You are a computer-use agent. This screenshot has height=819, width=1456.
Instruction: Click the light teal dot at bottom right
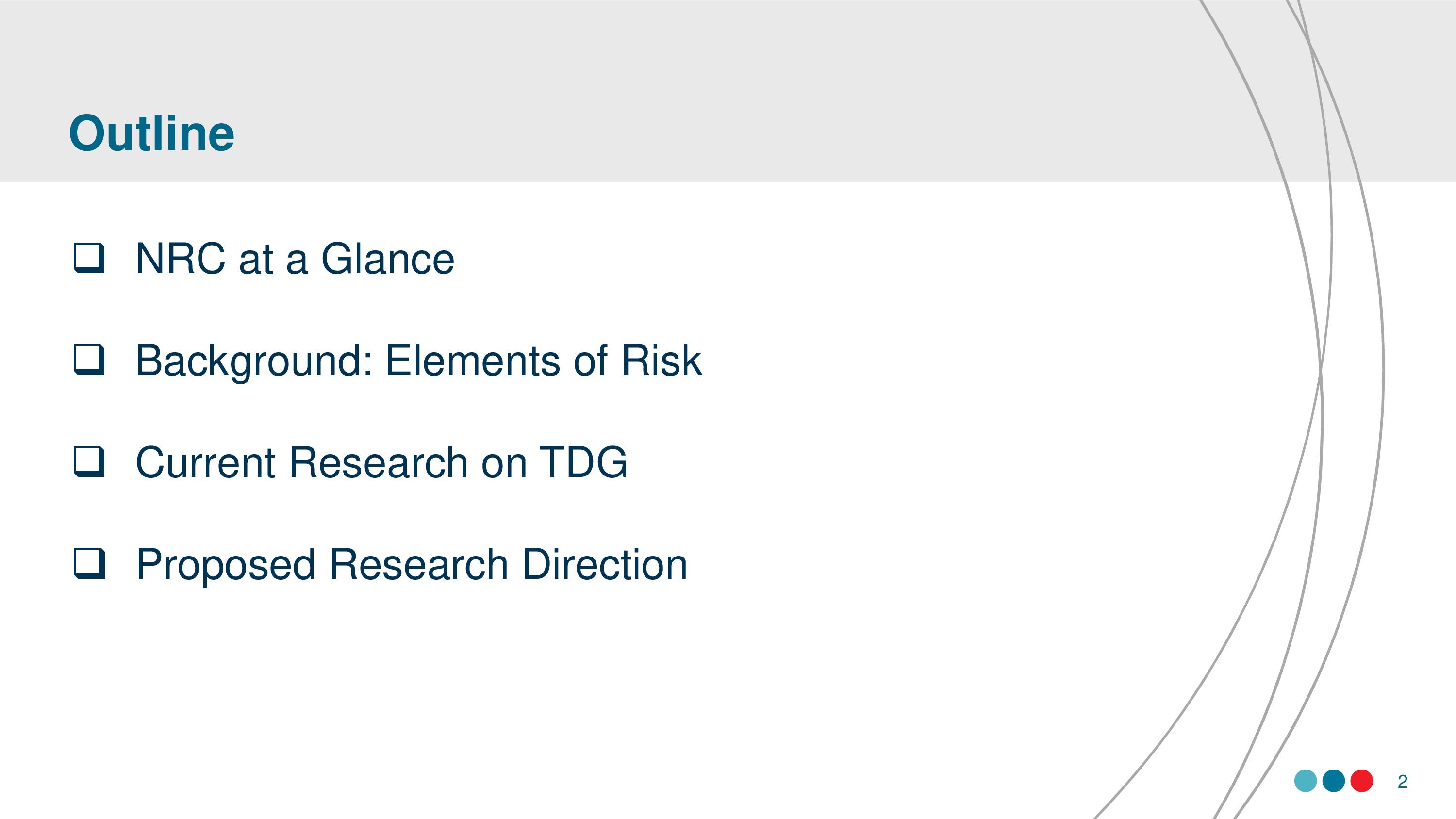click(x=1306, y=781)
